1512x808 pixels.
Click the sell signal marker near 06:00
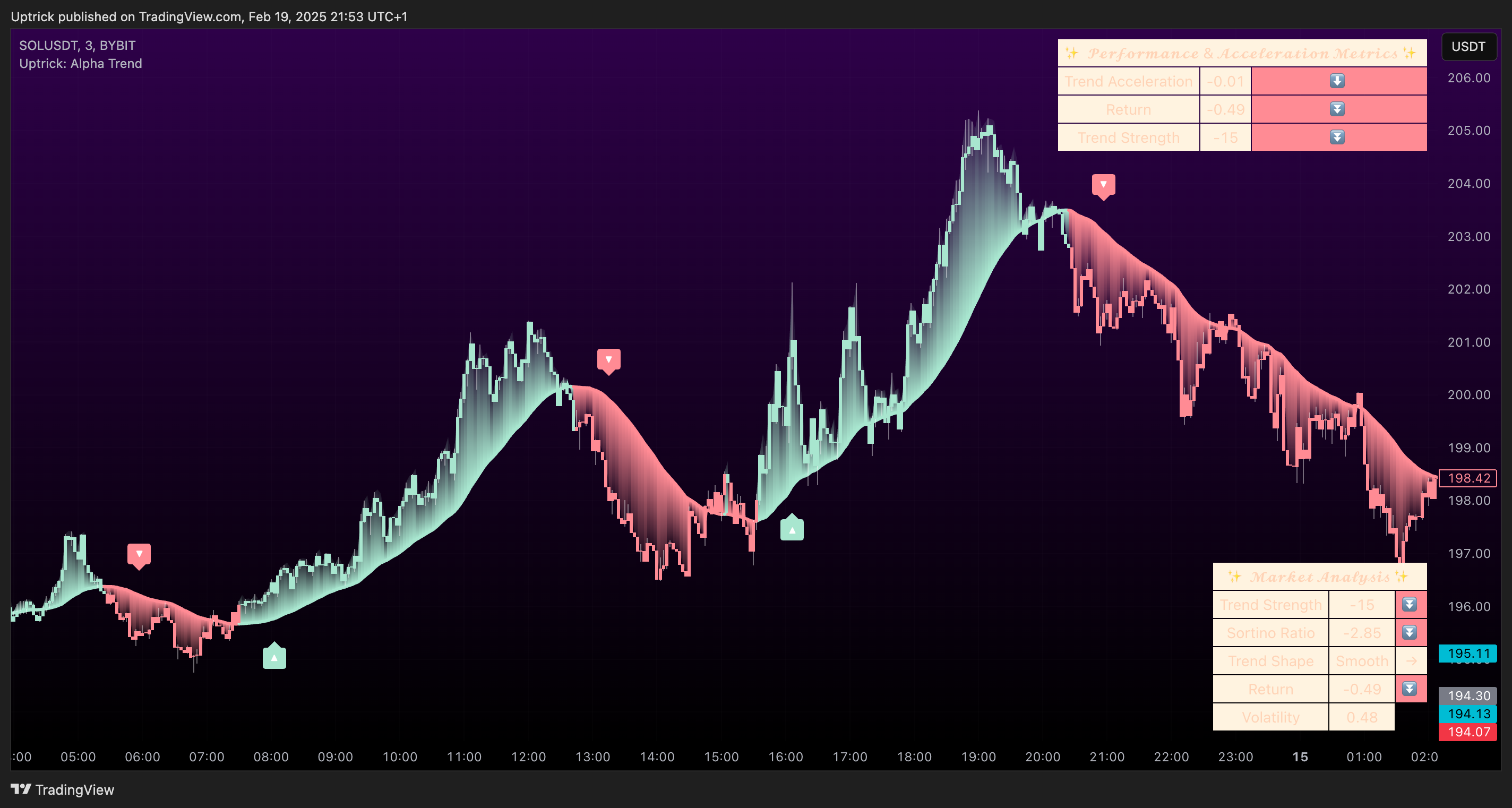point(139,555)
